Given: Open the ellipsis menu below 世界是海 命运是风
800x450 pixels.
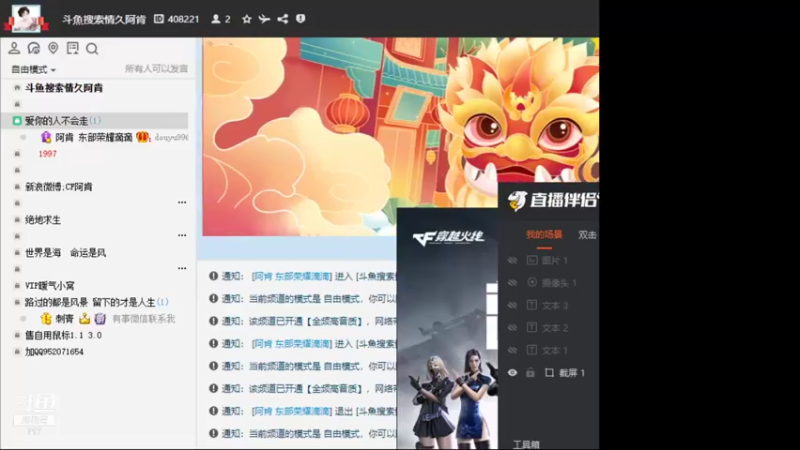Looking at the screenshot, I should coord(182,268).
